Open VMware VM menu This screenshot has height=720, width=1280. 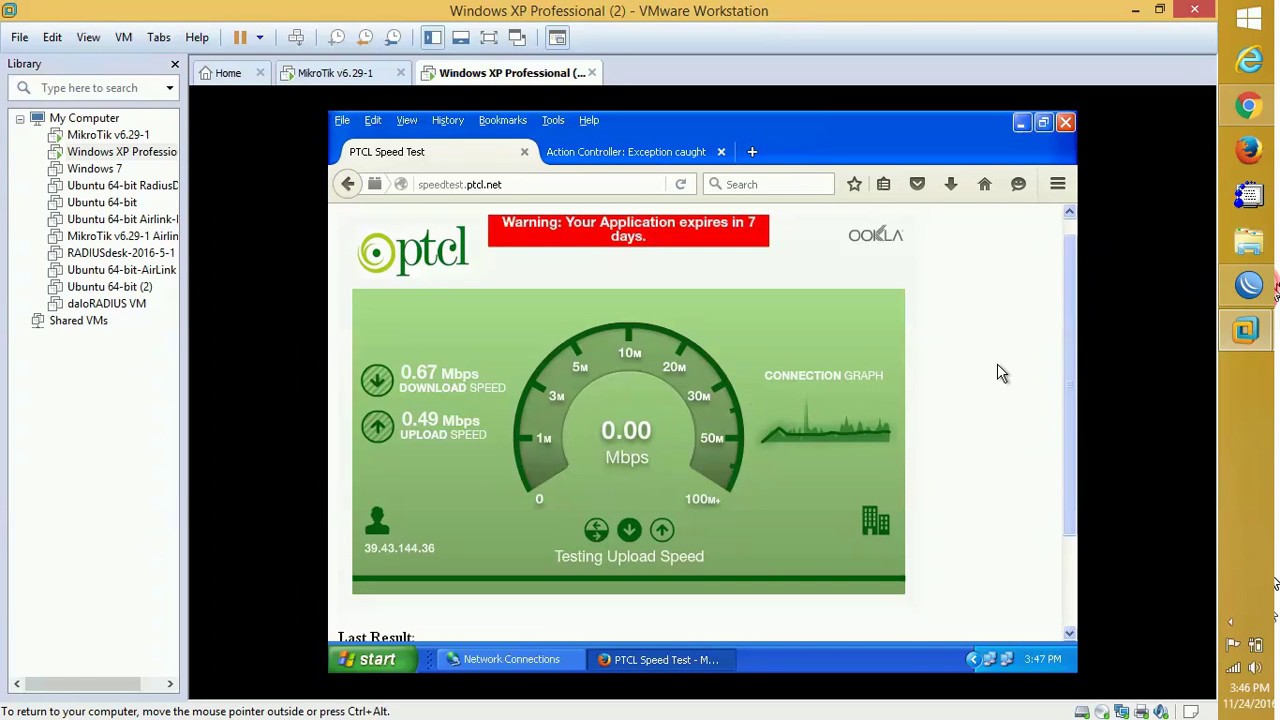[x=123, y=37]
